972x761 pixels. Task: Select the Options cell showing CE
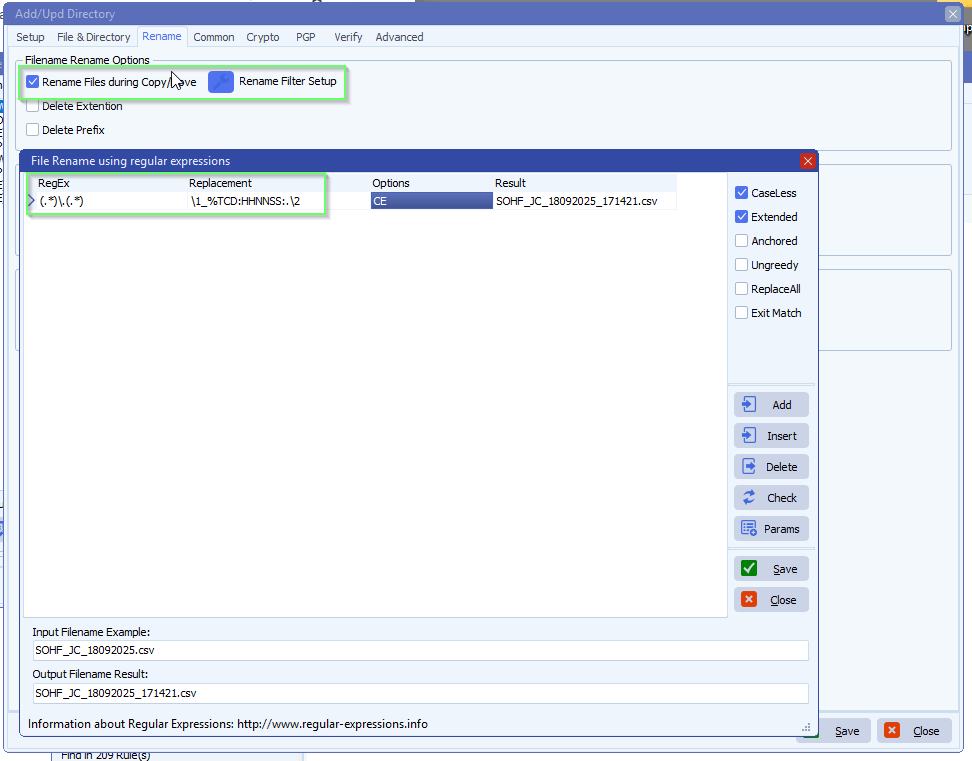coord(430,201)
